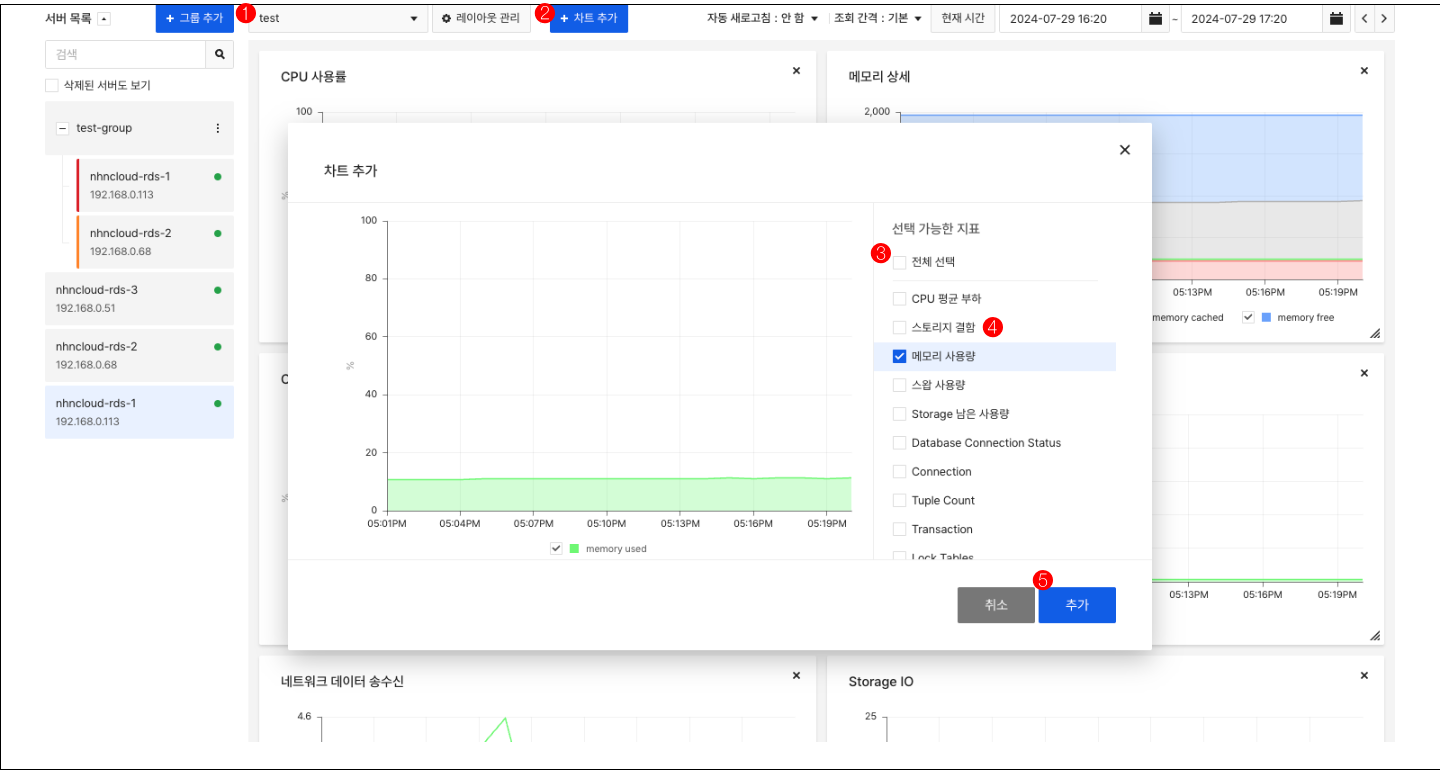Viewport: 1440px width, 770px height.
Task: Check the 스토리지 결함 metric
Action: 899,327
